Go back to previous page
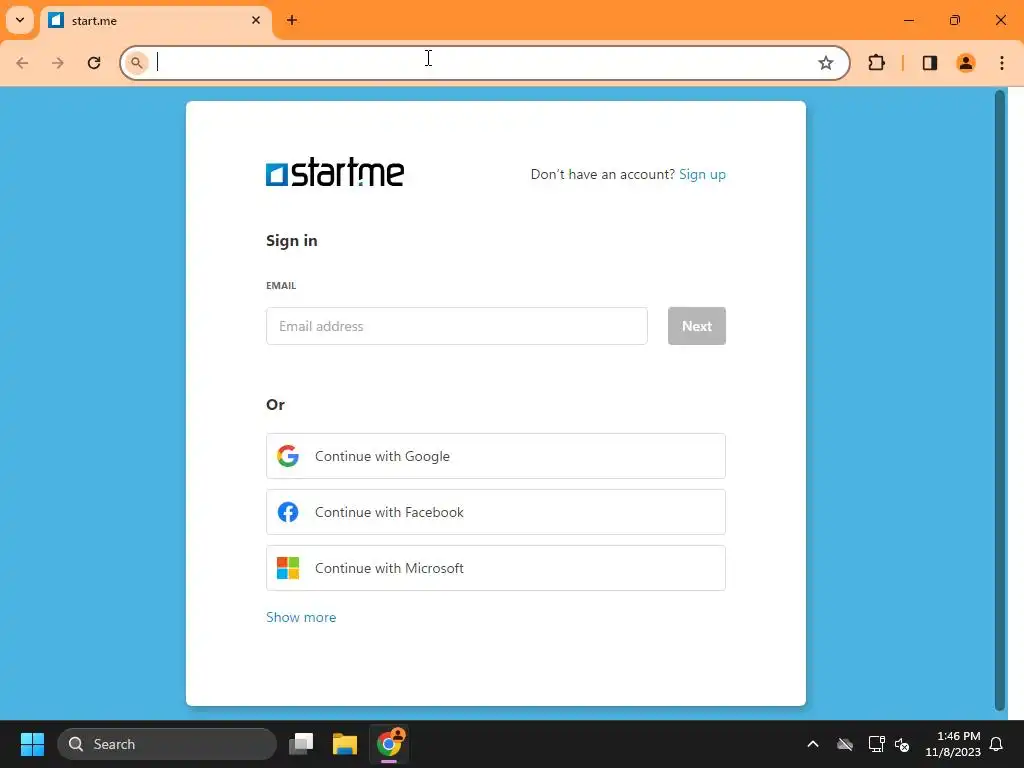 click(22, 63)
